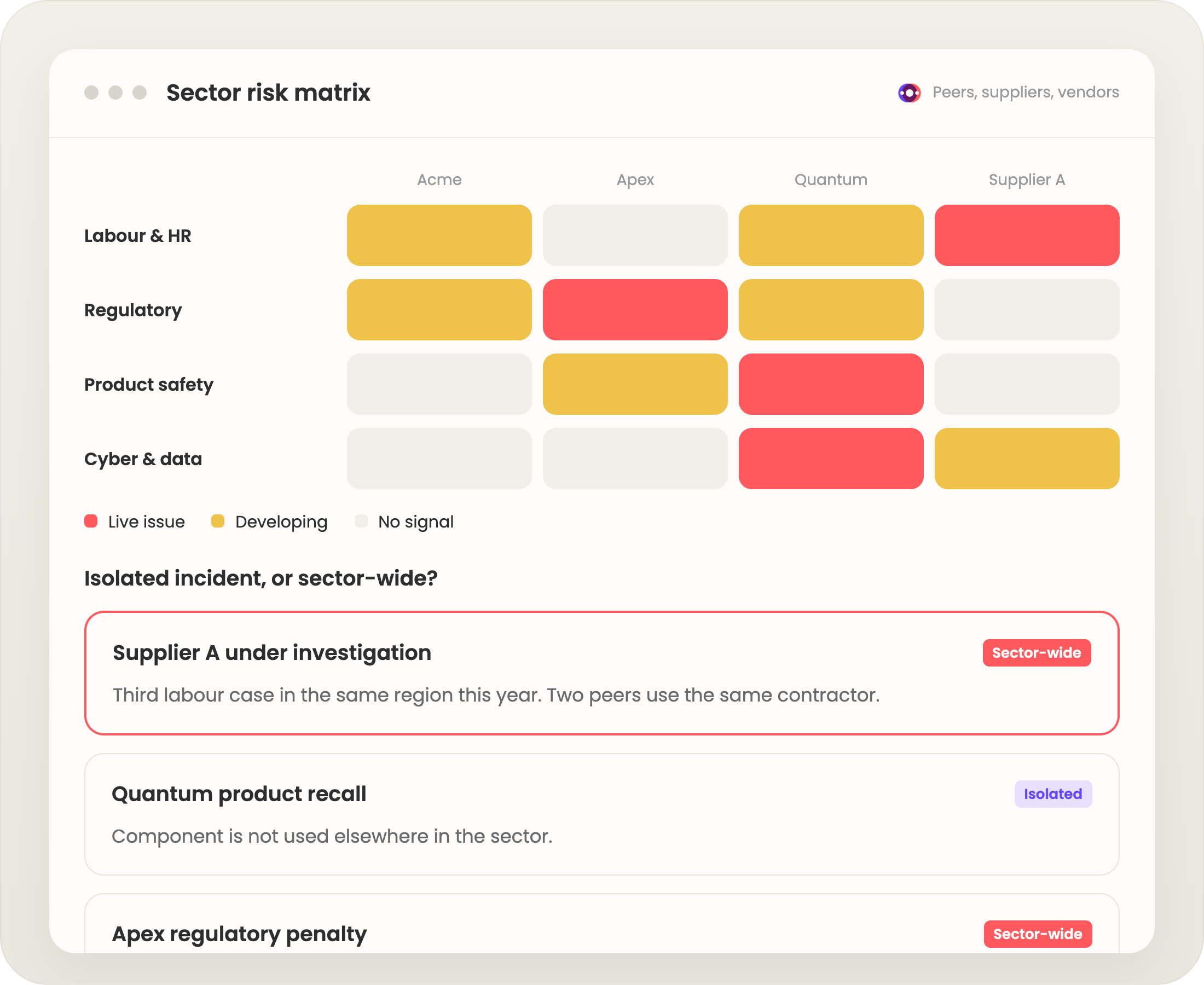
Task: Select Acme Labour & HR yellow cell
Action: tap(439, 235)
